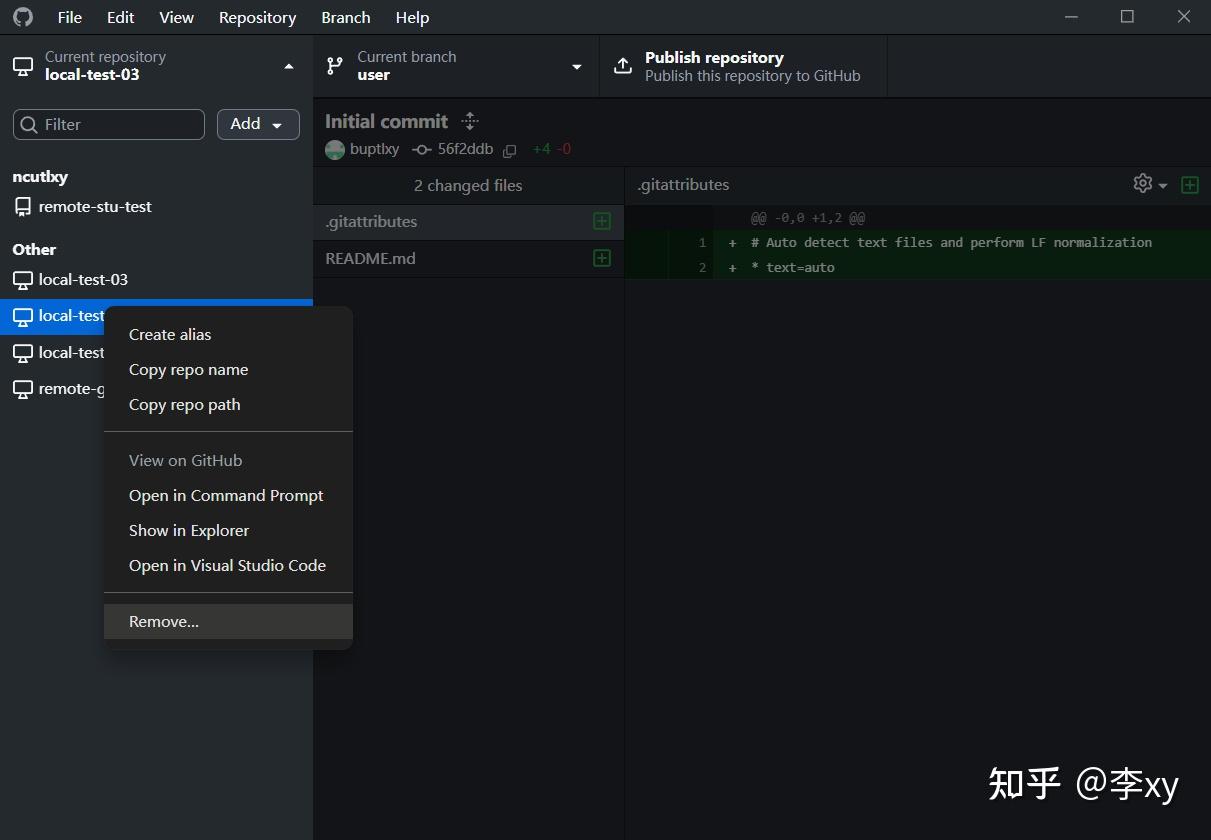
Task: Click the upload icon next to Publish repository
Action: click(622, 65)
